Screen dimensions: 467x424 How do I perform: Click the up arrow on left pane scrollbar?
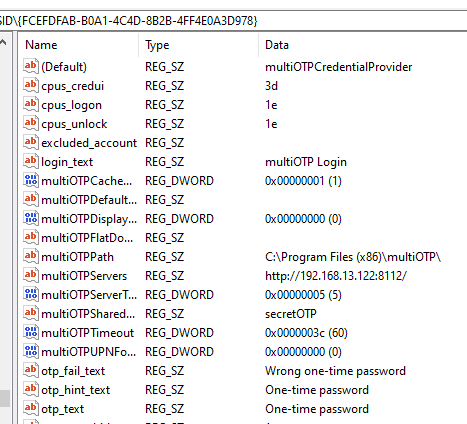3,42
